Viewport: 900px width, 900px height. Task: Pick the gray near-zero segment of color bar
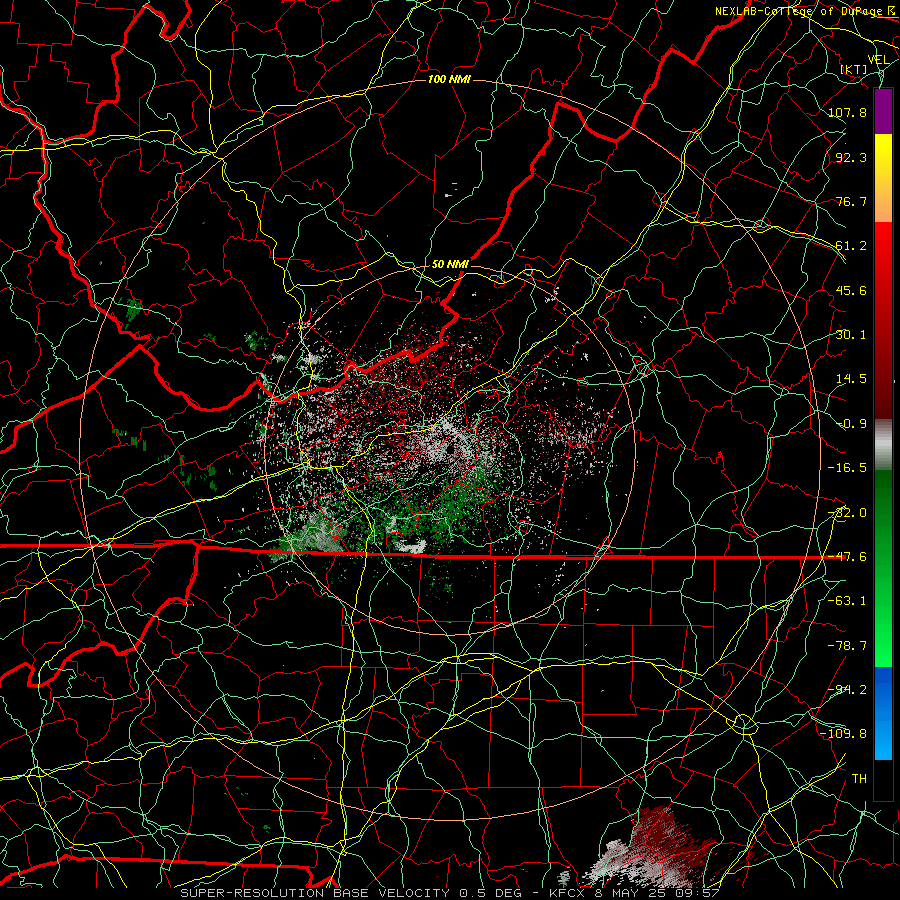click(x=883, y=444)
